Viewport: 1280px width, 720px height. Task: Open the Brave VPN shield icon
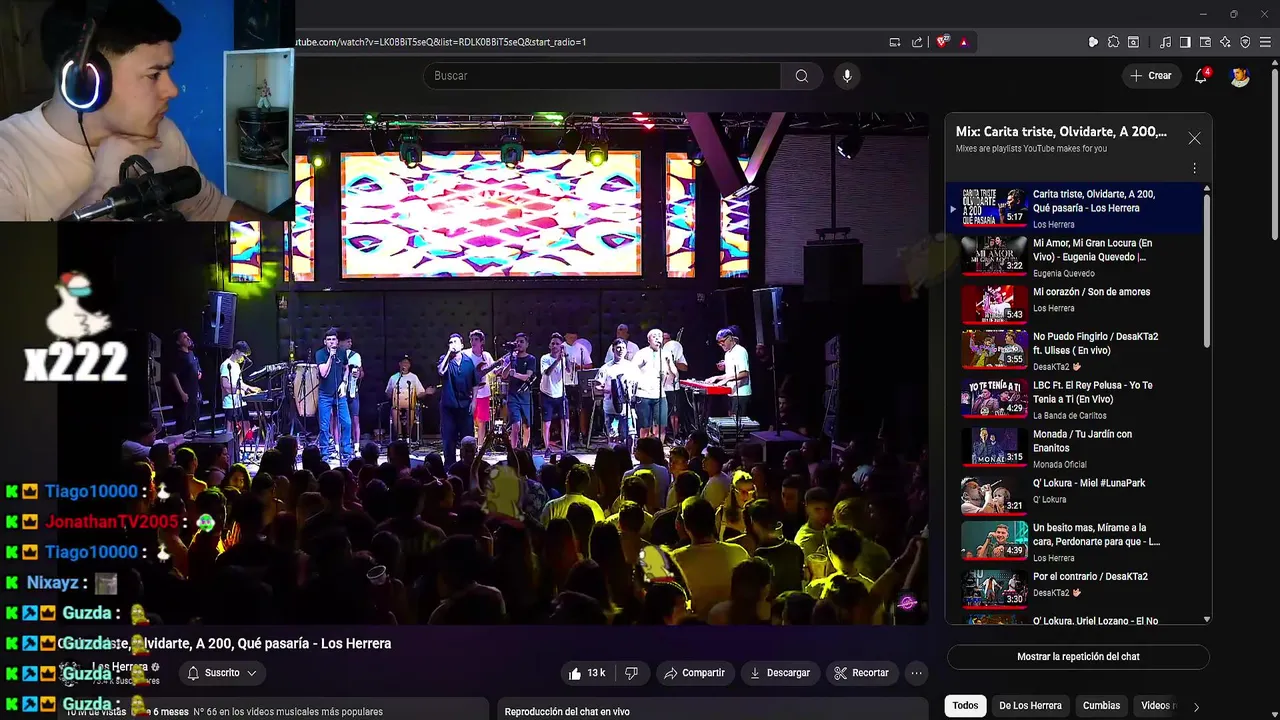pyautogui.click(x=1245, y=42)
